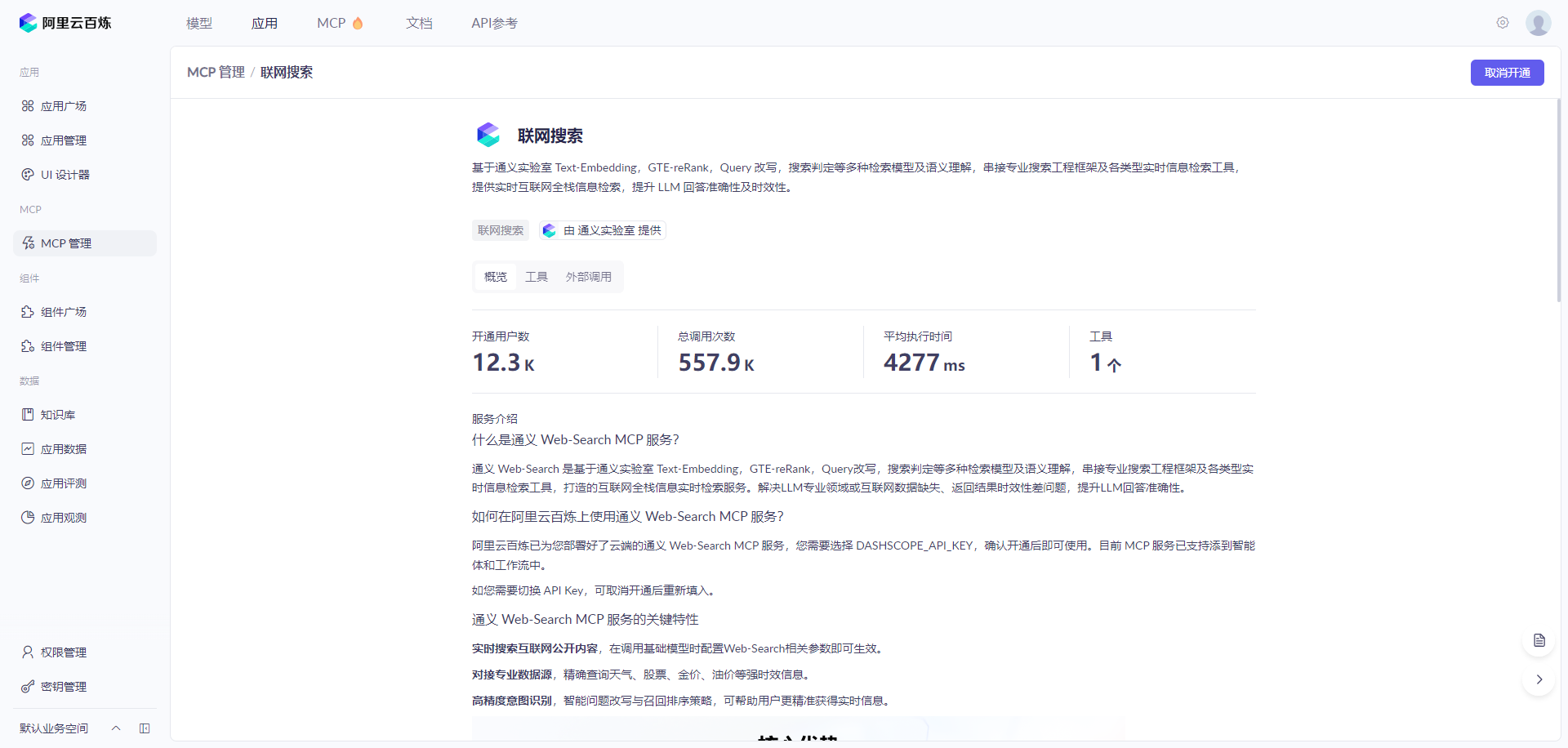Open the 文档 top menu
This screenshot has height=748, width=1568.
click(419, 23)
